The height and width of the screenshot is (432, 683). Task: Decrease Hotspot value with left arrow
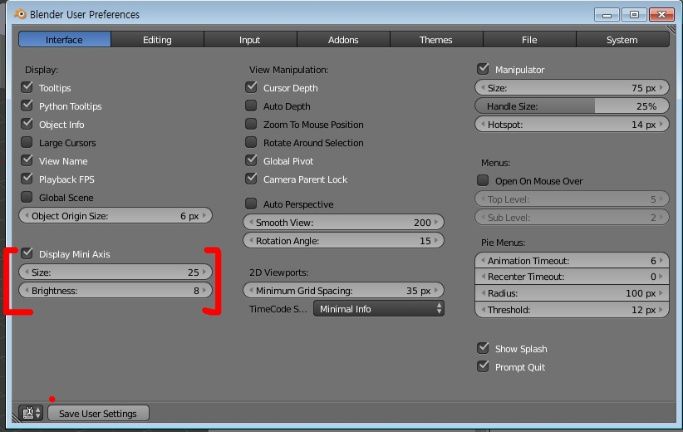pos(483,125)
